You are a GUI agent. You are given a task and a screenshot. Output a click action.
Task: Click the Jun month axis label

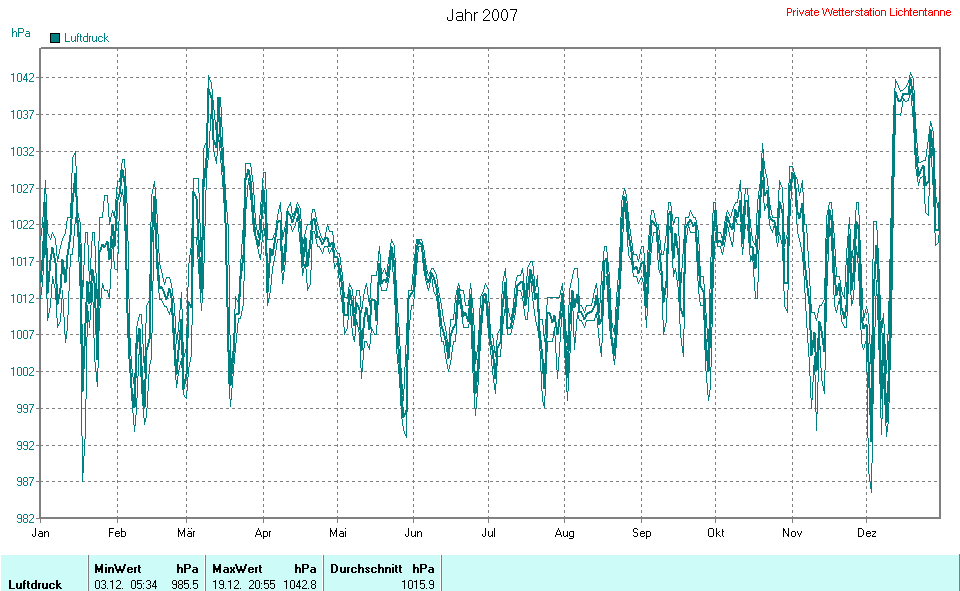click(x=412, y=533)
